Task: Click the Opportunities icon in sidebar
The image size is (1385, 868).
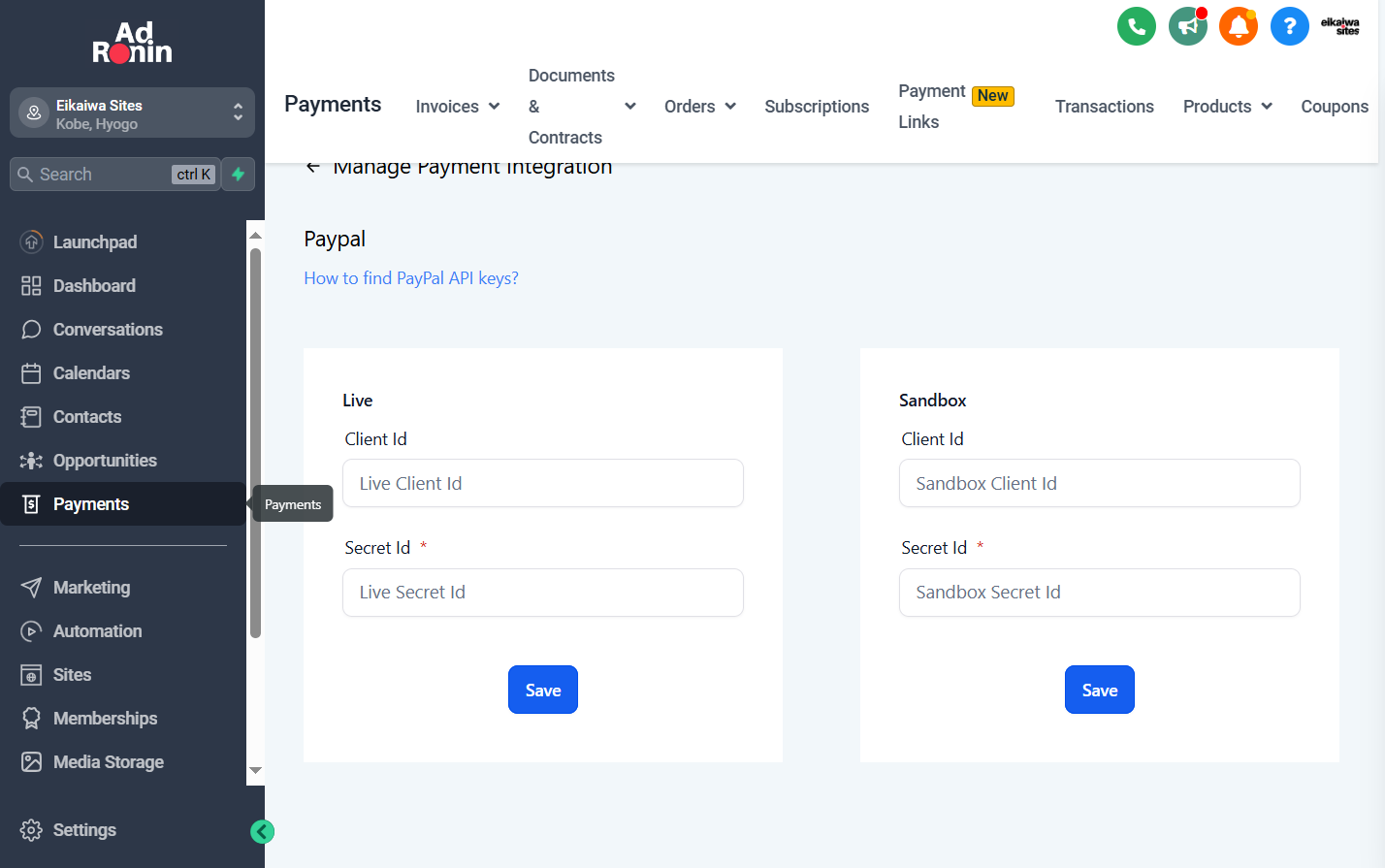Action: (31, 460)
